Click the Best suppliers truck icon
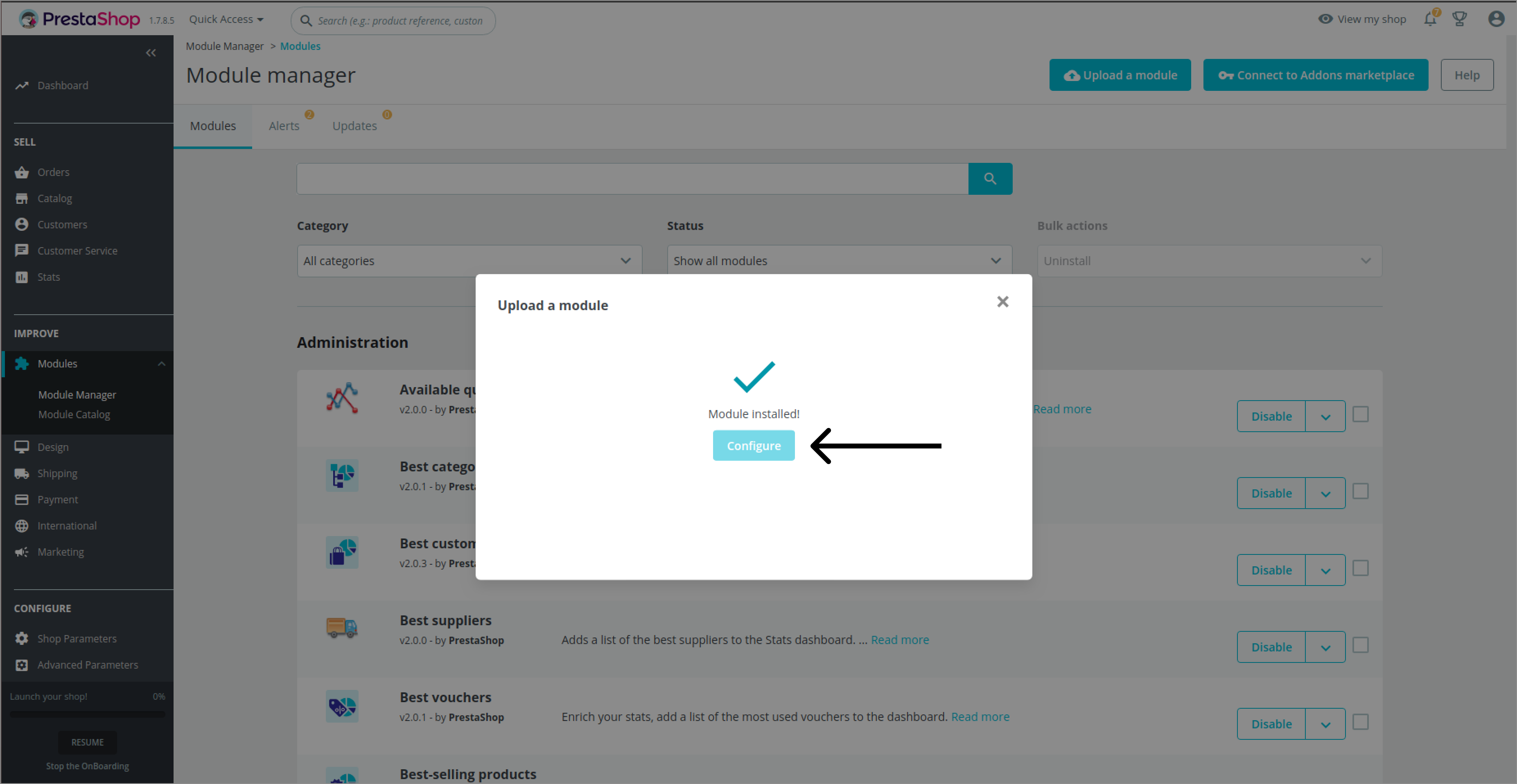The image size is (1517, 784). (342, 628)
